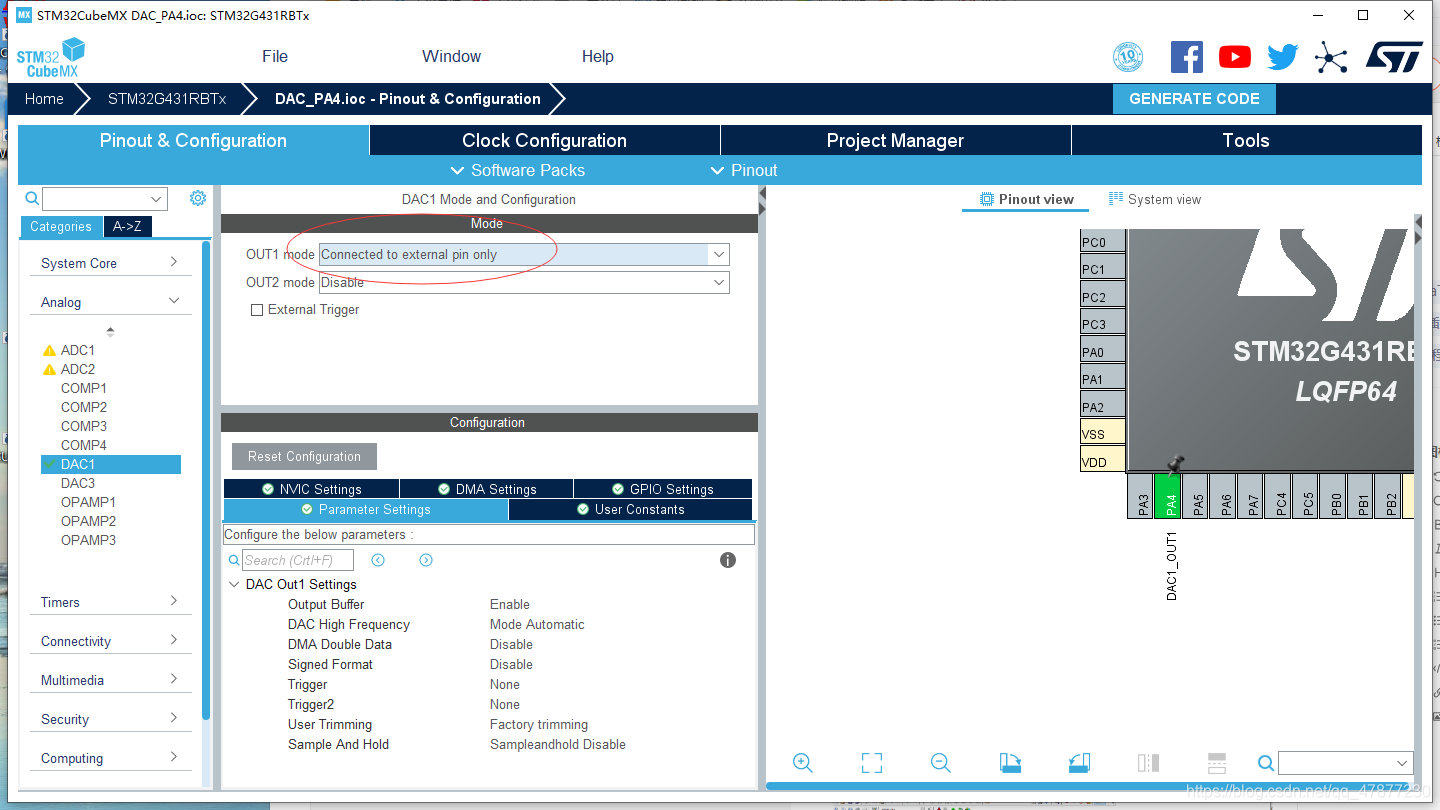This screenshot has width=1440, height=810.
Task: Zoom out of the pinout view
Action: (x=940, y=763)
